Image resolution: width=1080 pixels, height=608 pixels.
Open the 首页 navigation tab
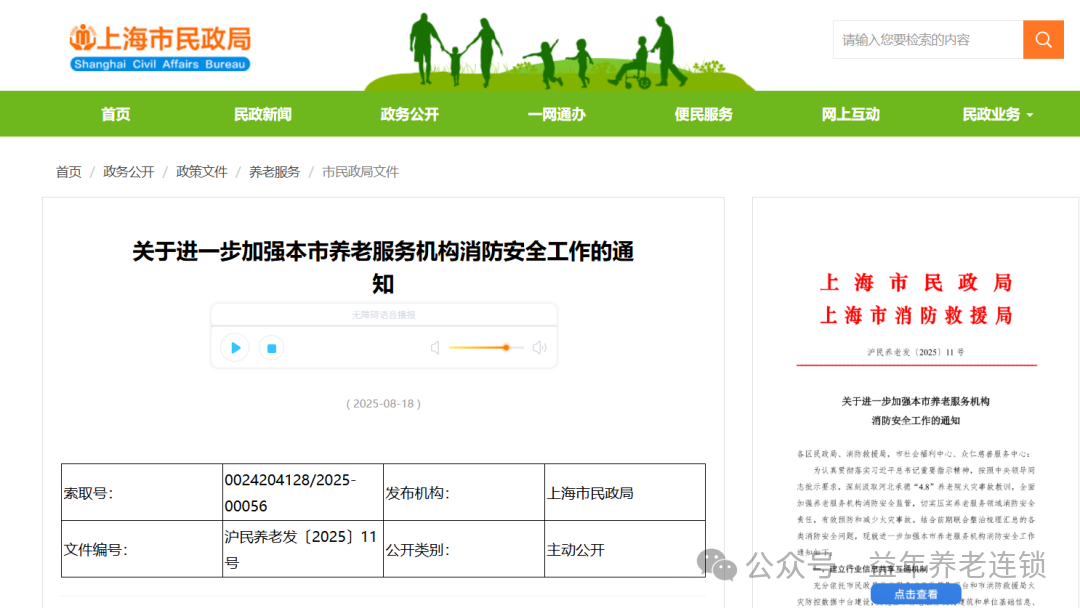116,114
